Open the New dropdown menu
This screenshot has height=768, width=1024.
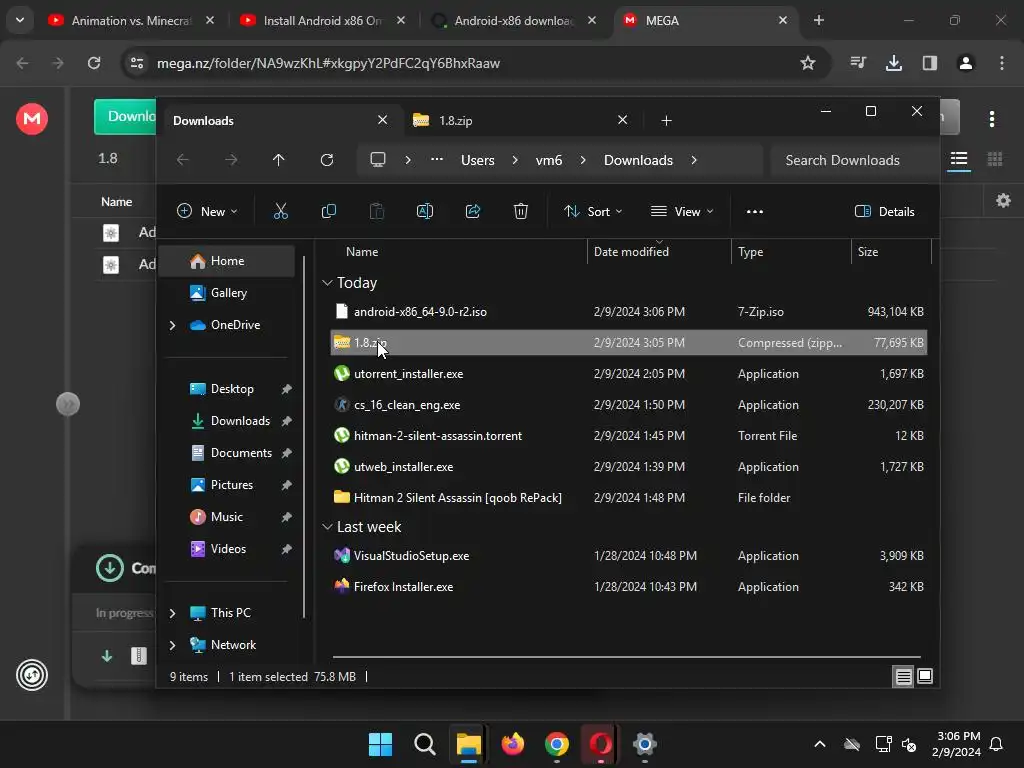pos(207,211)
